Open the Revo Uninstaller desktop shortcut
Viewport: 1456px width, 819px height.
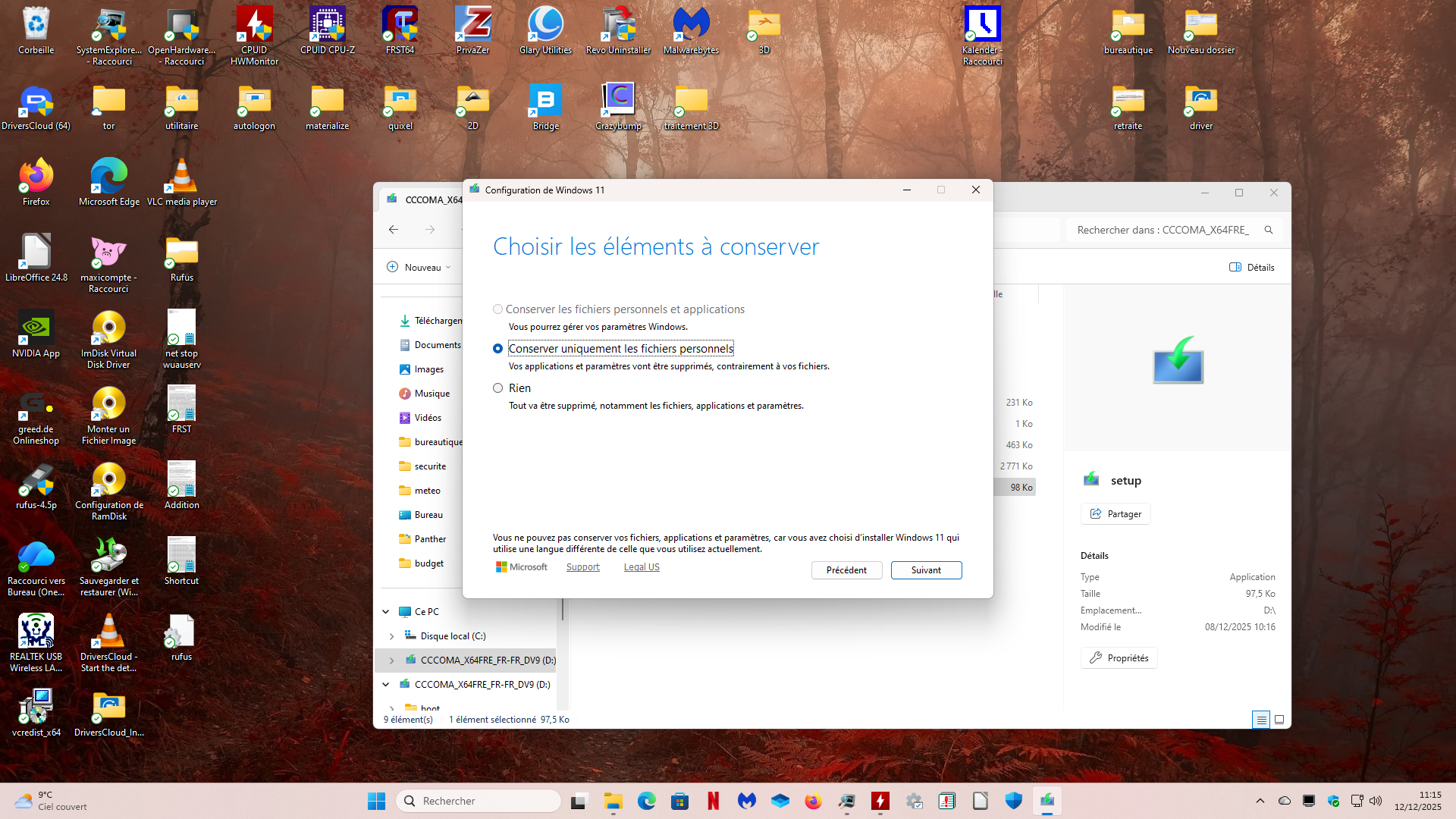tap(618, 27)
